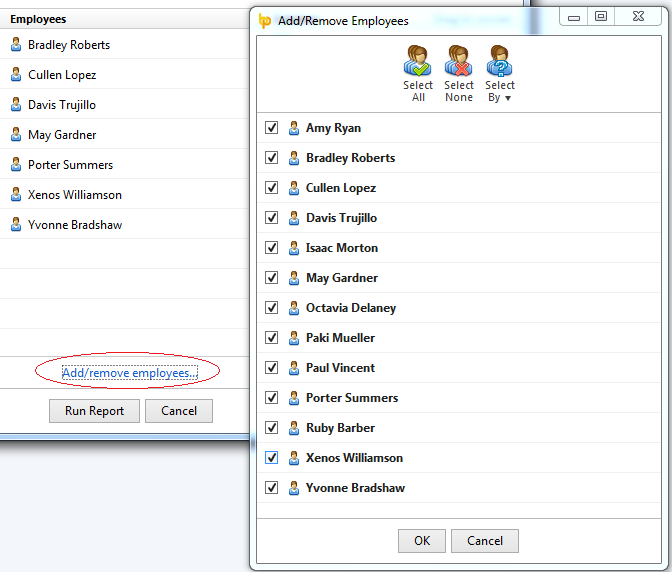Click the Add/Remove Employees dialog app icon
This screenshot has height=572, width=672.
tap(265, 21)
